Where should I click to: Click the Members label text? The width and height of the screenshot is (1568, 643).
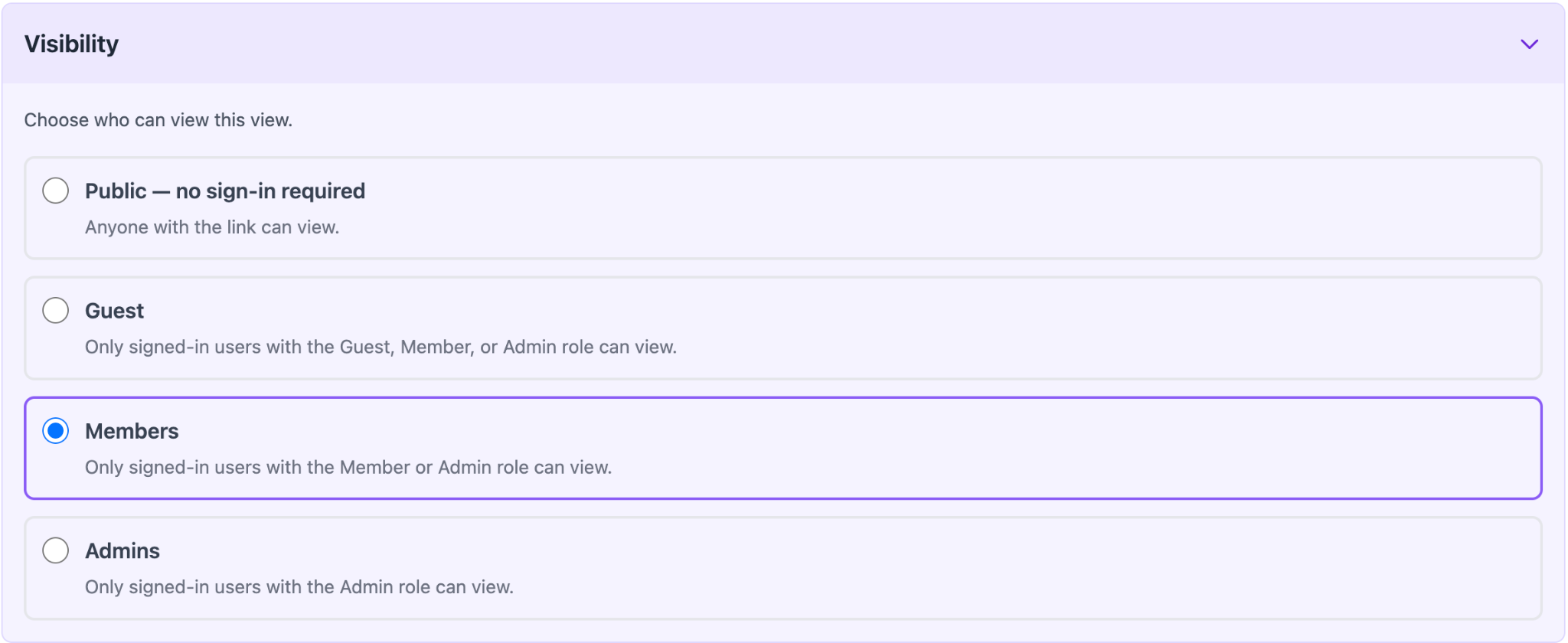[x=131, y=430]
